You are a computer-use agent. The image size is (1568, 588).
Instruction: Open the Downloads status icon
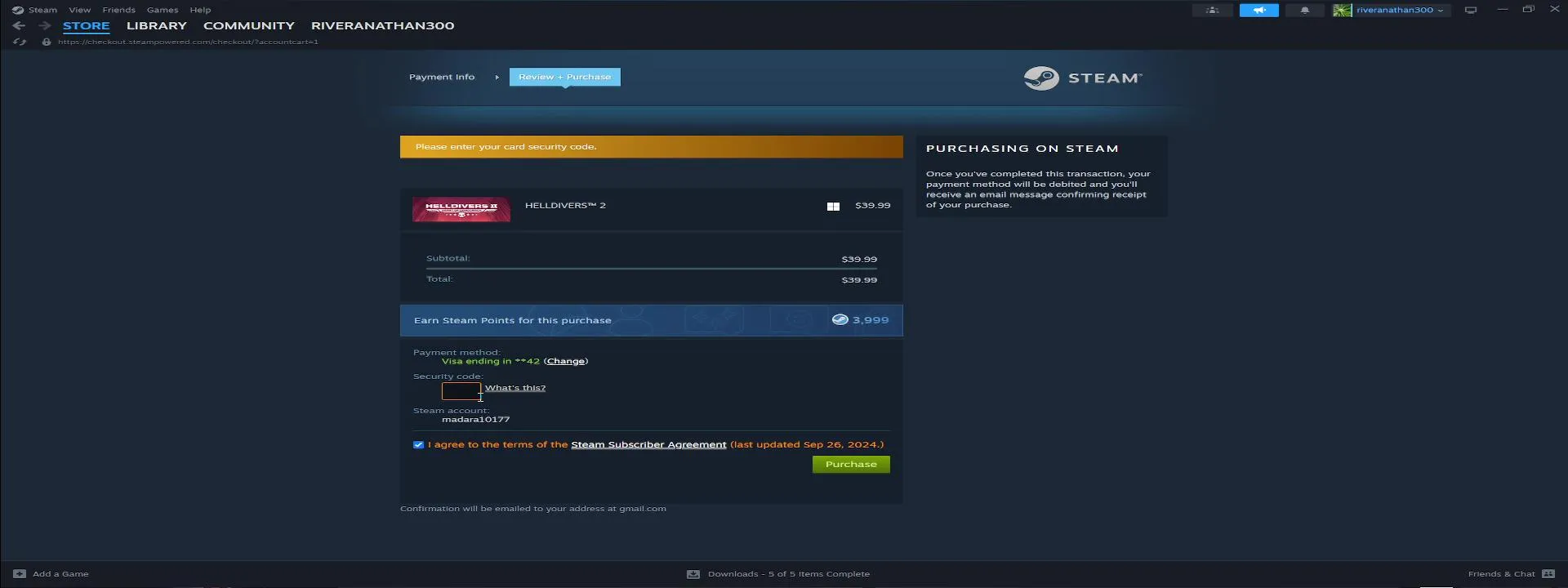coord(693,574)
